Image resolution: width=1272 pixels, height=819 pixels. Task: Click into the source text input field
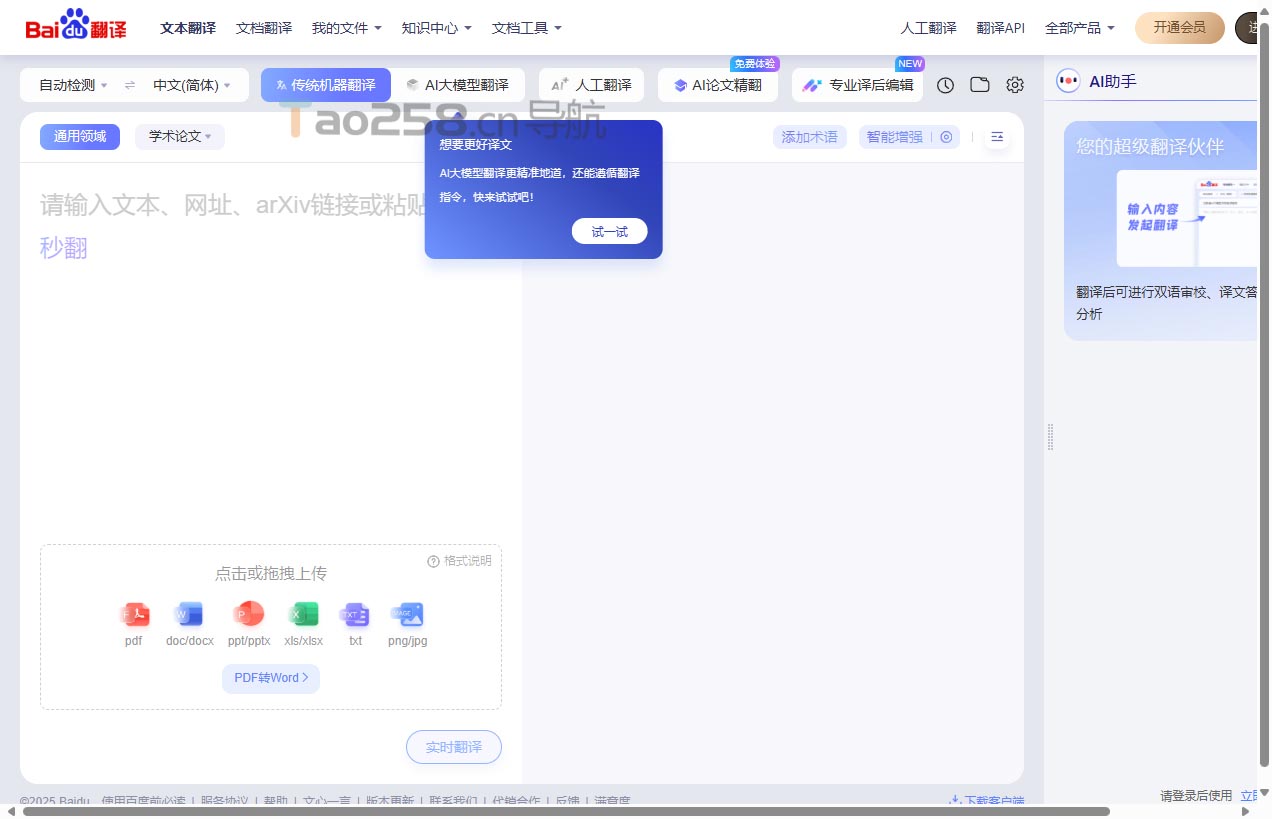click(x=271, y=350)
